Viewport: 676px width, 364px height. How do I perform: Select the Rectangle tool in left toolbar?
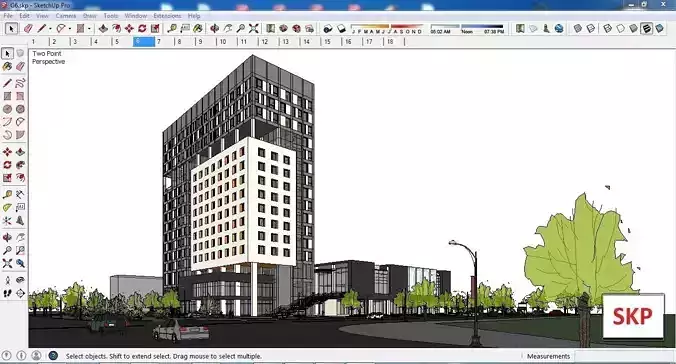(x=7, y=96)
